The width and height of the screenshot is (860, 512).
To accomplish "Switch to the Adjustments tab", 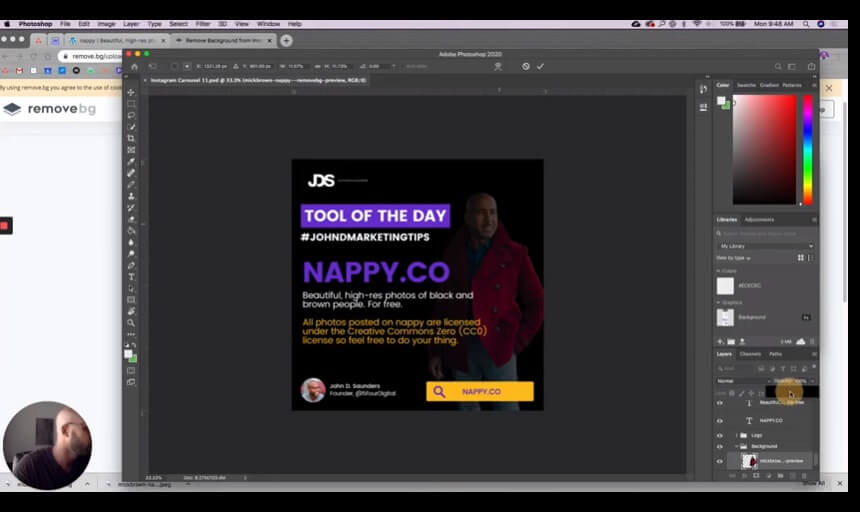I will pos(759,220).
